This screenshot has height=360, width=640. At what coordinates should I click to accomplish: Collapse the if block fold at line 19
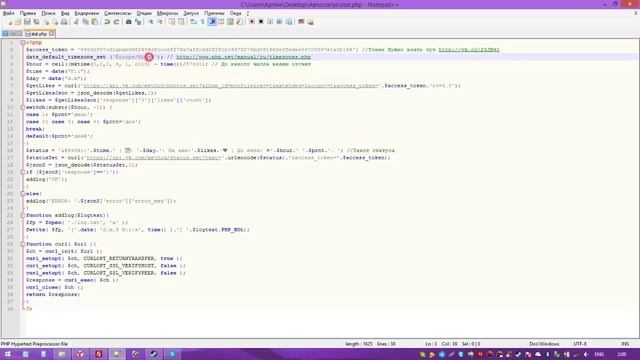(23, 172)
